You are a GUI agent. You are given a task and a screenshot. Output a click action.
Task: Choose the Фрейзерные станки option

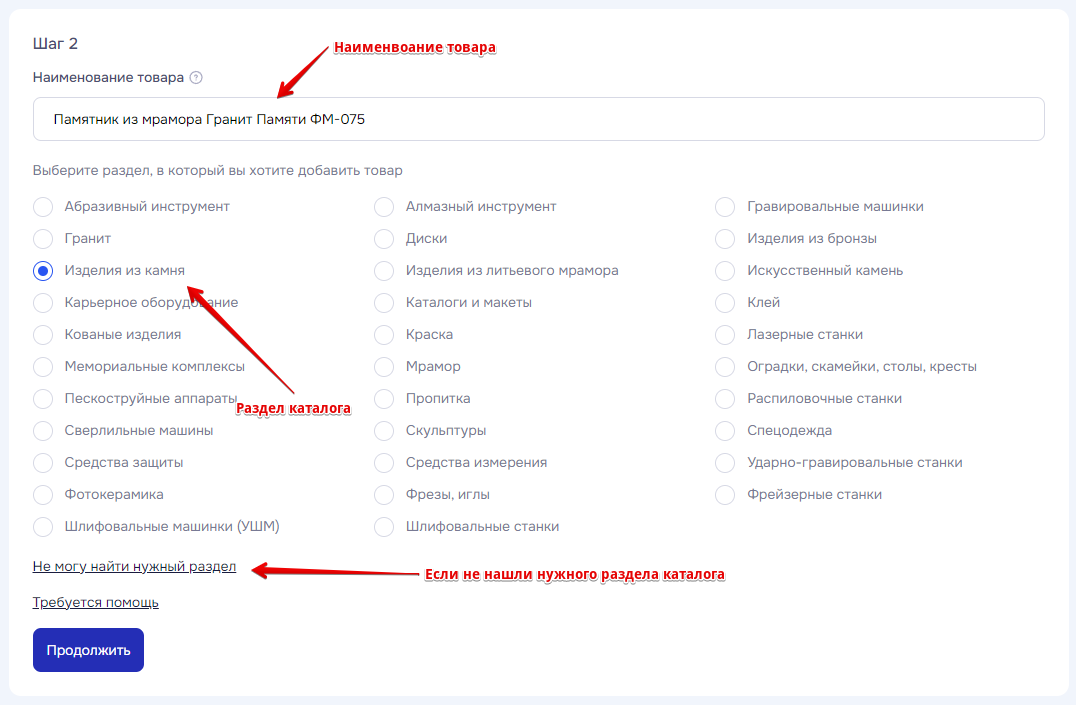[726, 495]
